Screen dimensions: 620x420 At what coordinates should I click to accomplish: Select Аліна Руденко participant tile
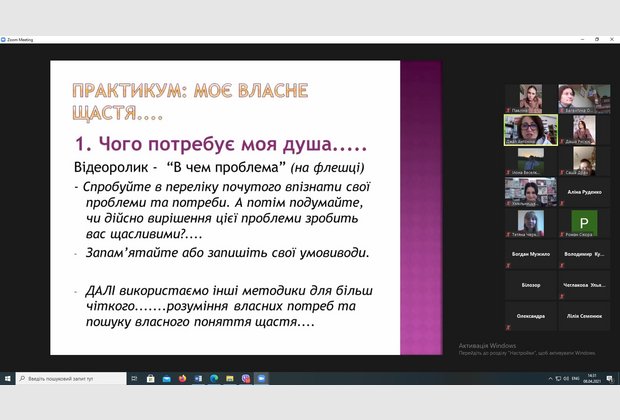click(x=584, y=192)
